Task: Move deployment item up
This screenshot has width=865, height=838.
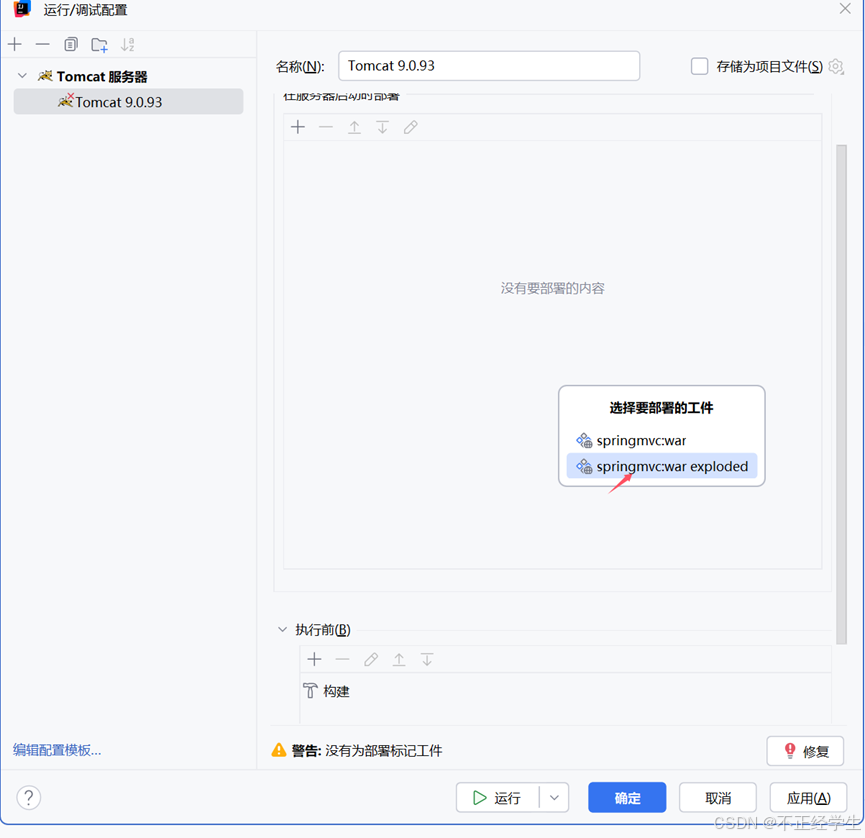Action: (354, 127)
